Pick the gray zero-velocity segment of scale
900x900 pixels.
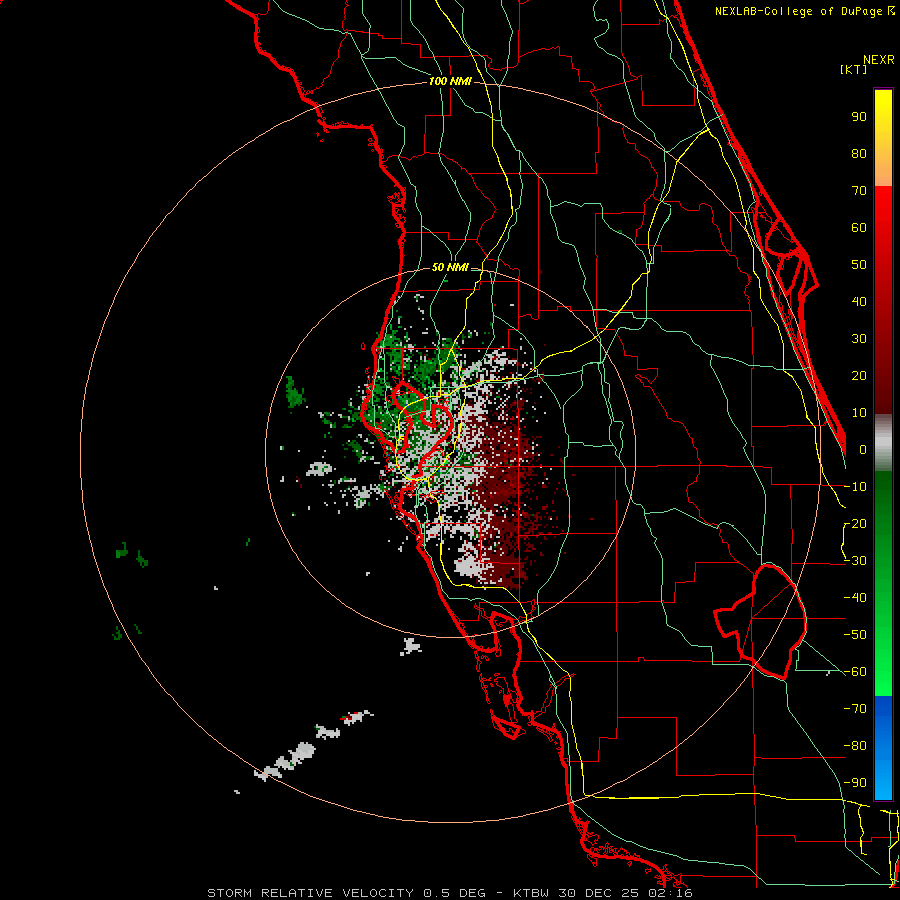point(883,443)
